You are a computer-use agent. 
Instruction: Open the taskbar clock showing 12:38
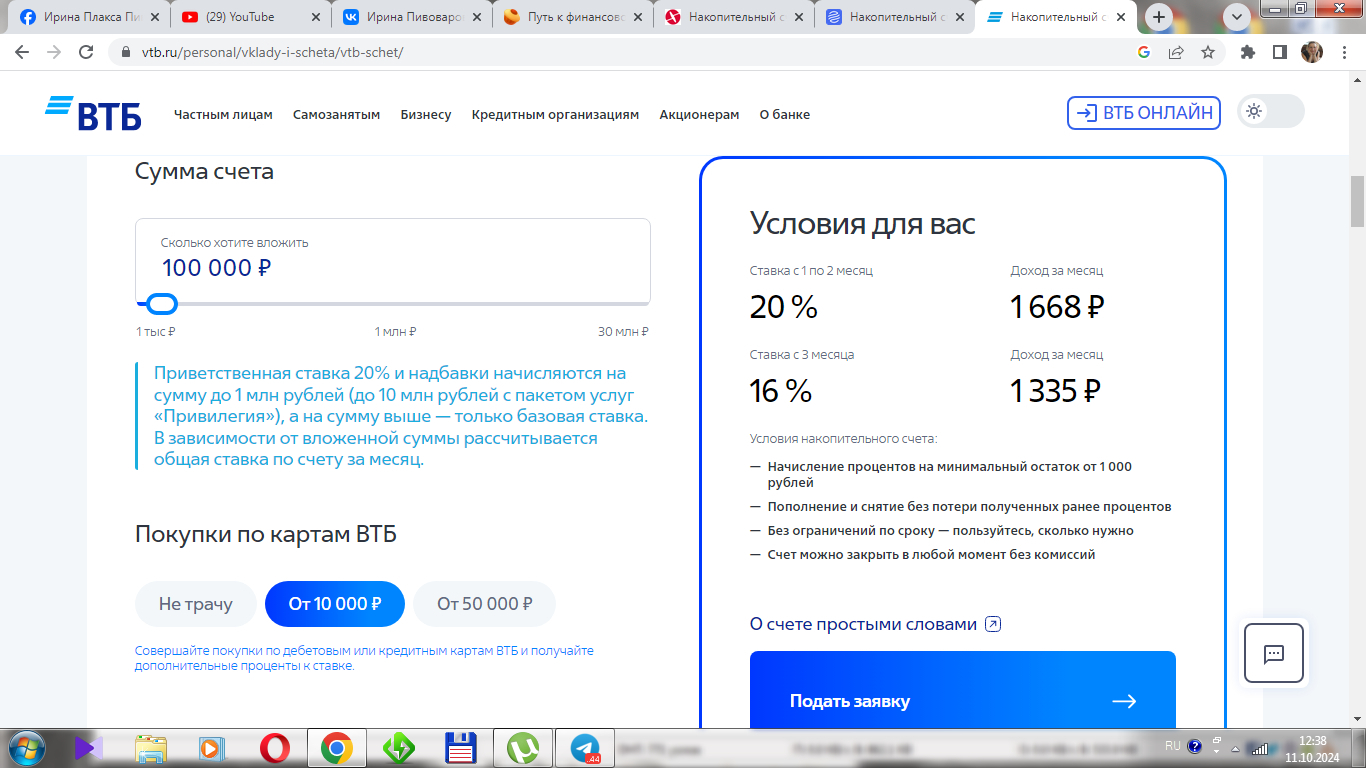click(1311, 747)
